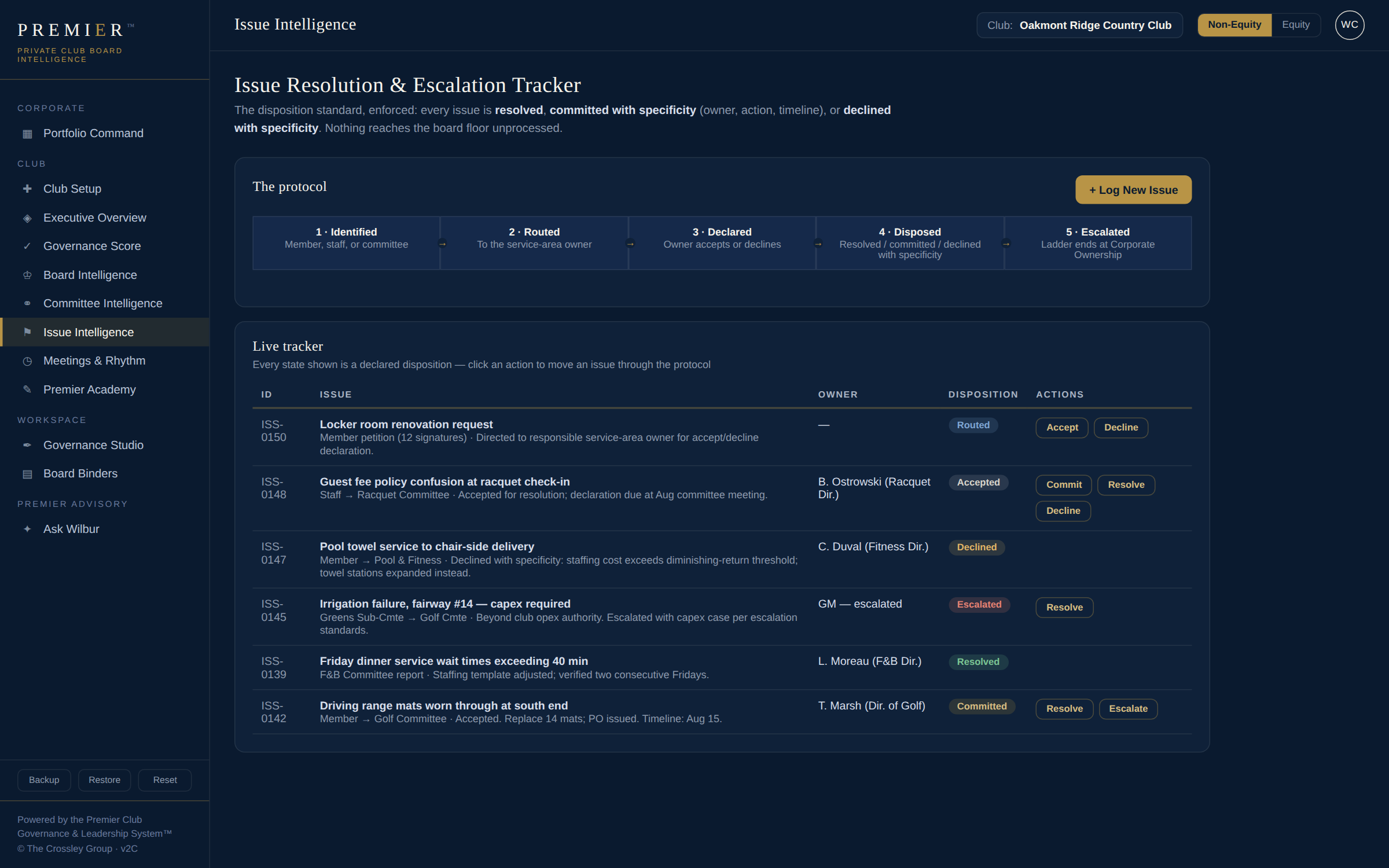The image size is (1389, 868).
Task: Click owner L. Moreau (F&B Dir.)
Action: click(x=869, y=661)
